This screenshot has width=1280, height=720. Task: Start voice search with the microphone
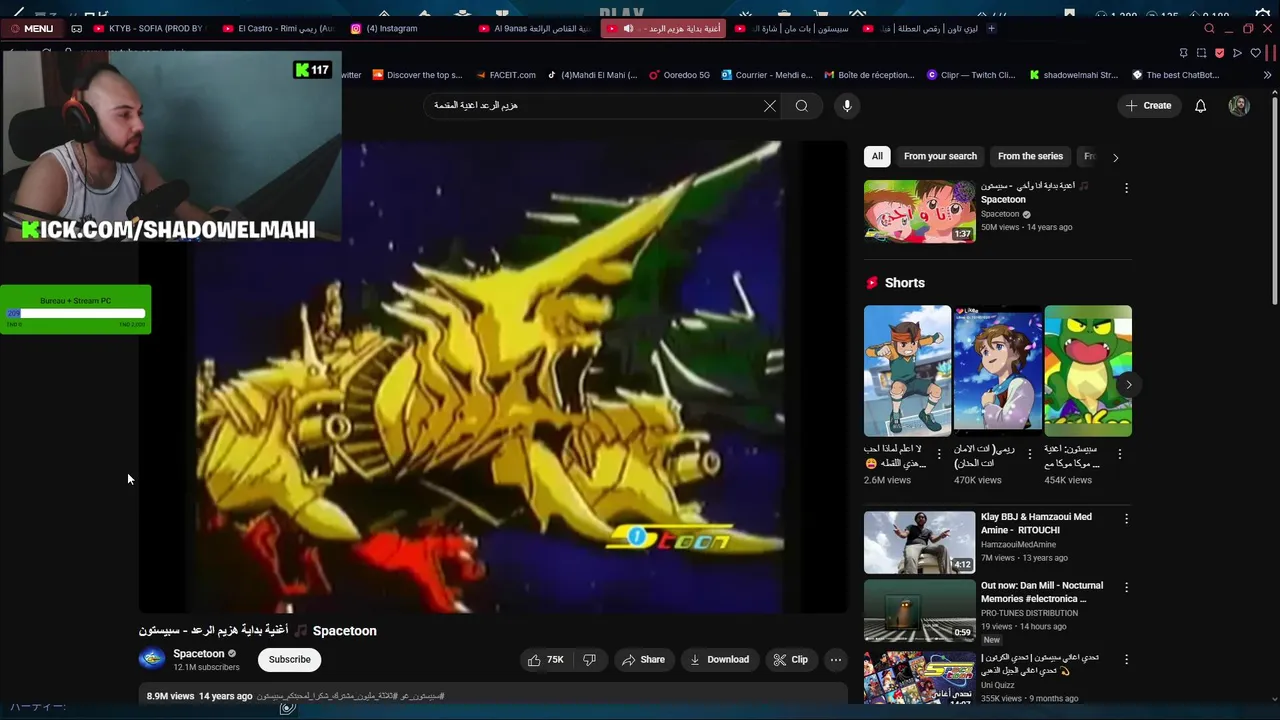[847, 105]
